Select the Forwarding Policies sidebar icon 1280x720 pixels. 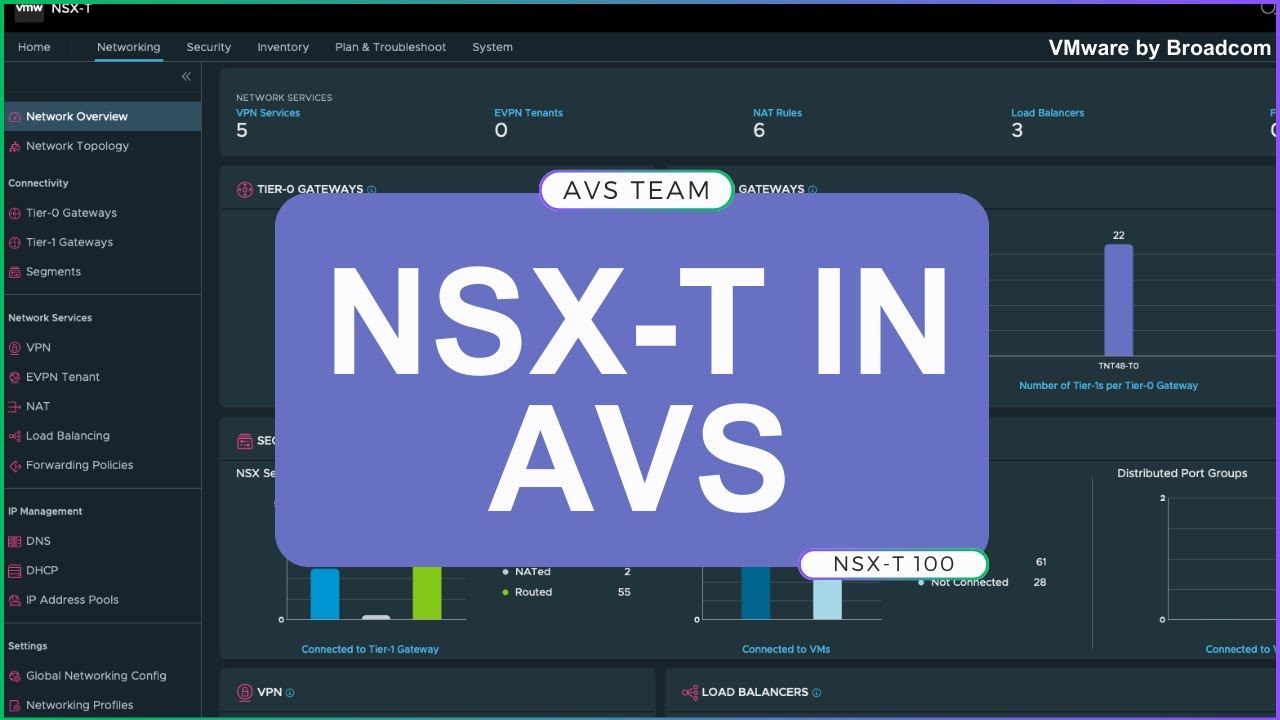pos(15,466)
